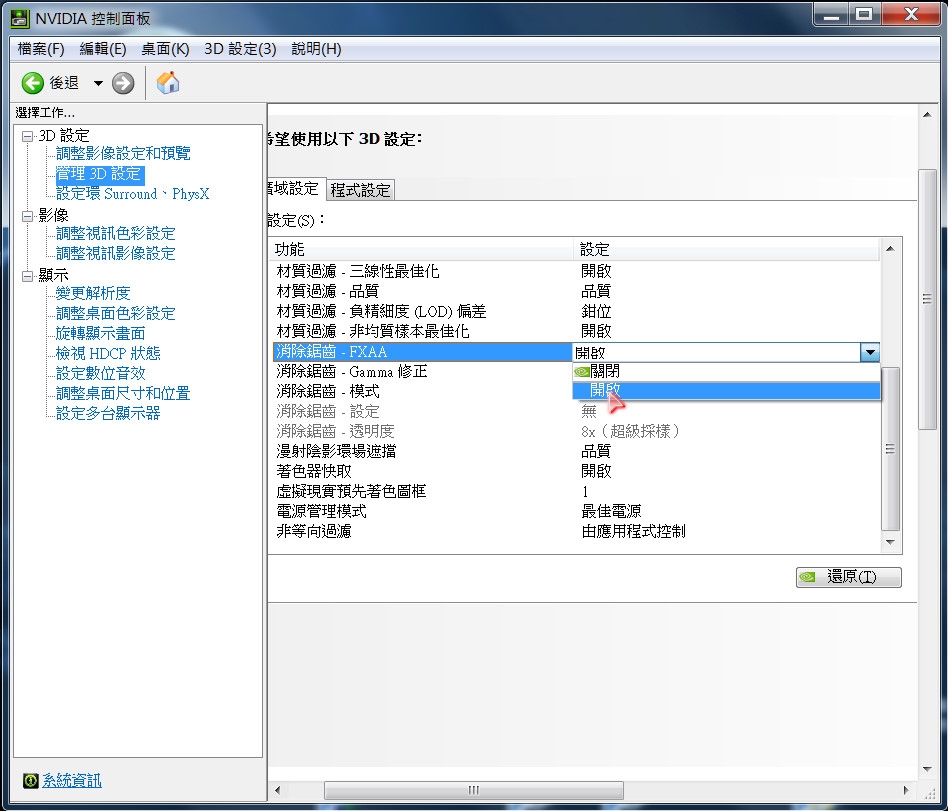Screen dimensions: 948x811
Task: Open the 編輯(E) menu
Action: point(103,49)
